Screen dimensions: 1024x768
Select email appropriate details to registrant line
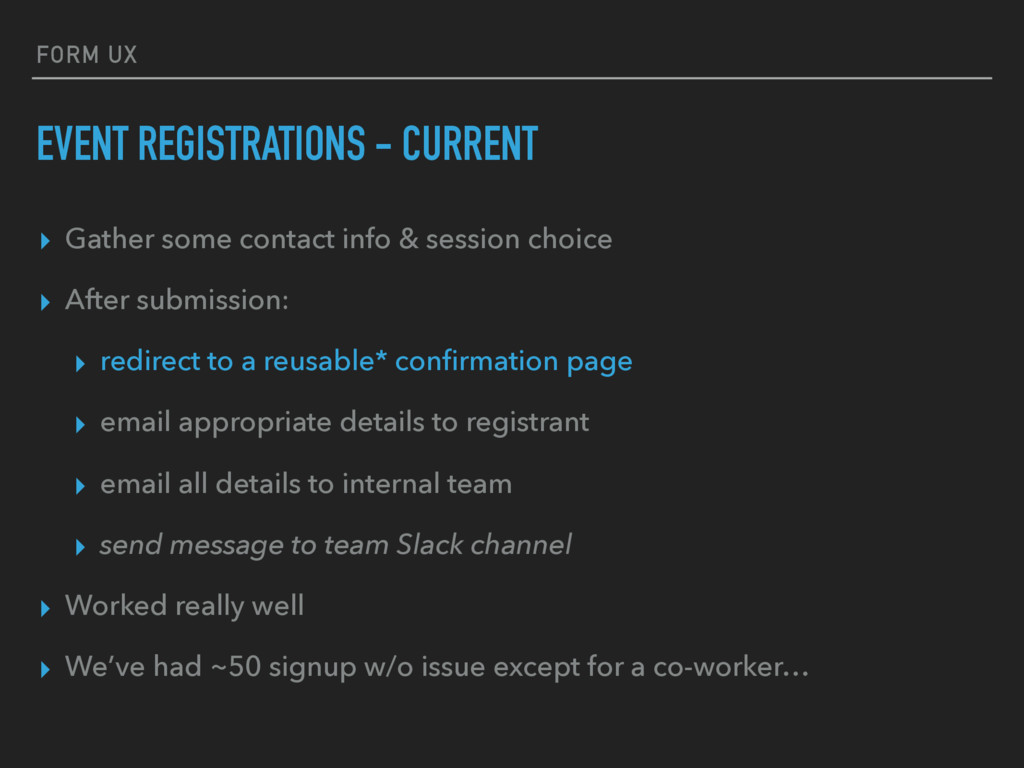(345, 423)
